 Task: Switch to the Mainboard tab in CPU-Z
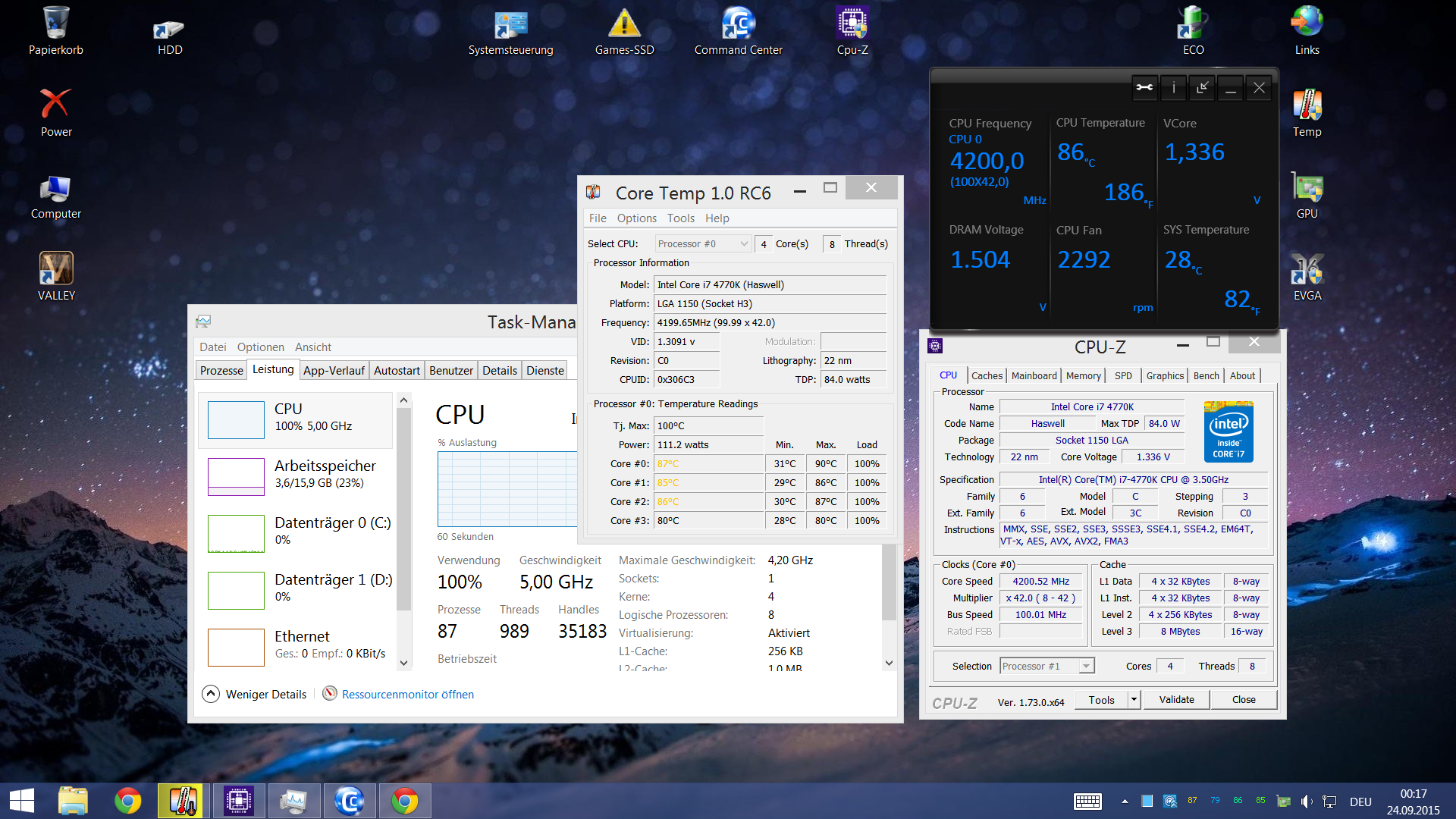pyautogui.click(x=1034, y=375)
